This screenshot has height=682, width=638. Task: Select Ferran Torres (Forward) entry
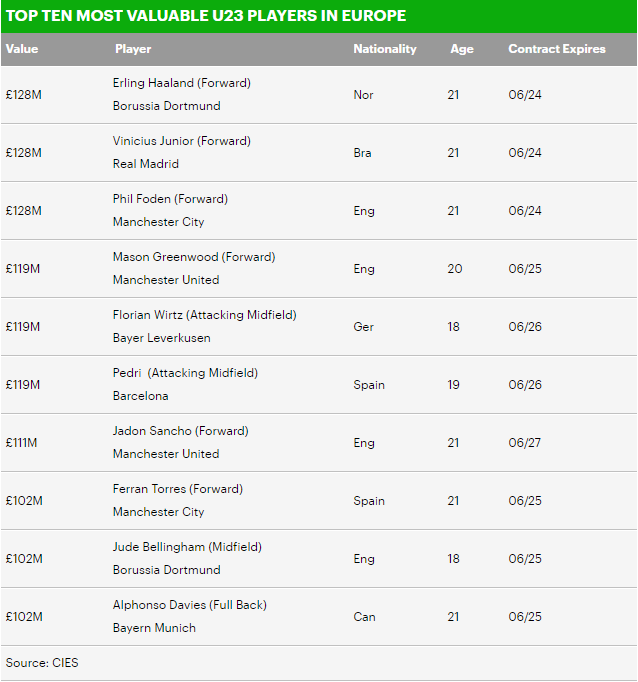178,489
